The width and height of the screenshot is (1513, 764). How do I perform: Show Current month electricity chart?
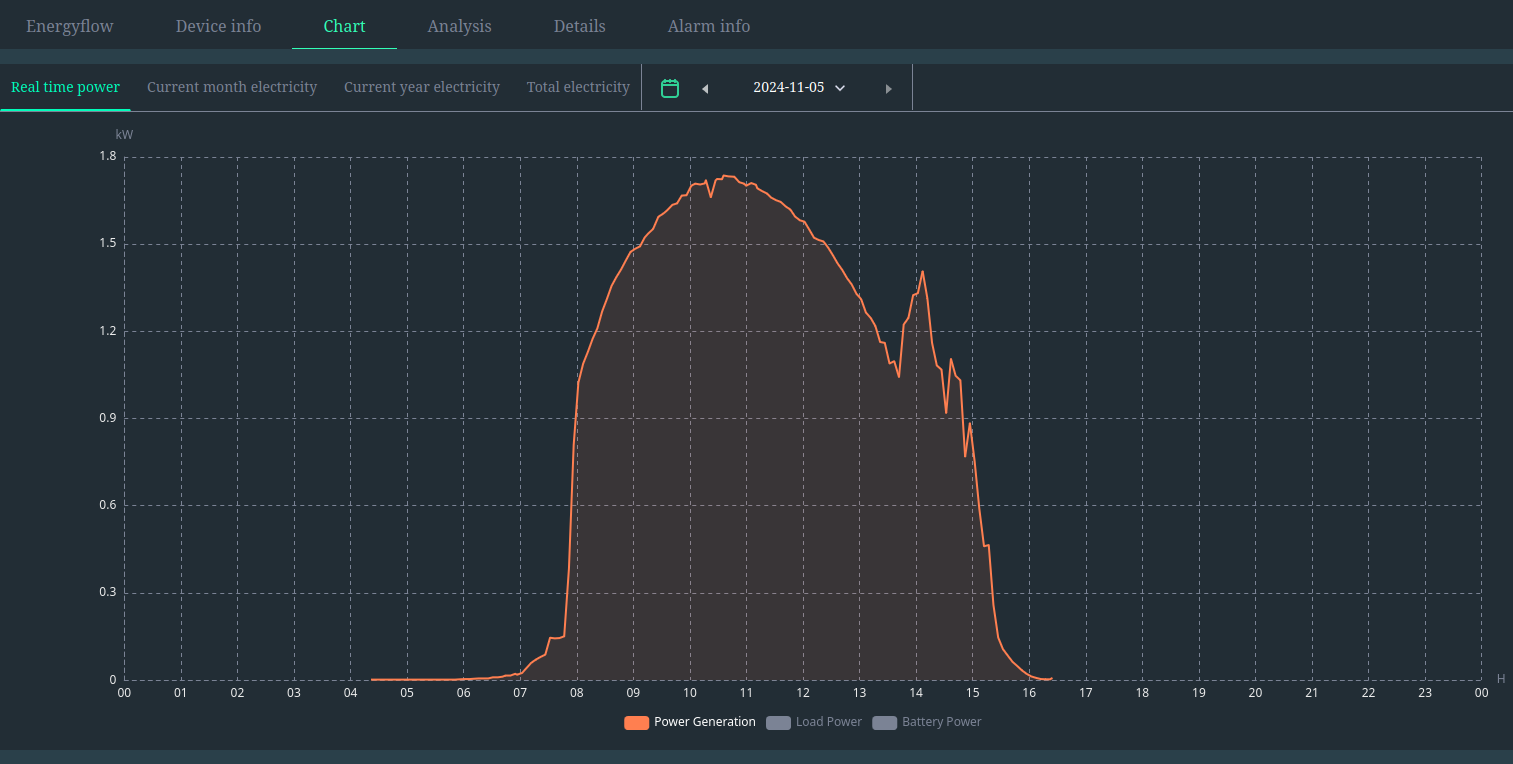pyautogui.click(x=232, y=88)
